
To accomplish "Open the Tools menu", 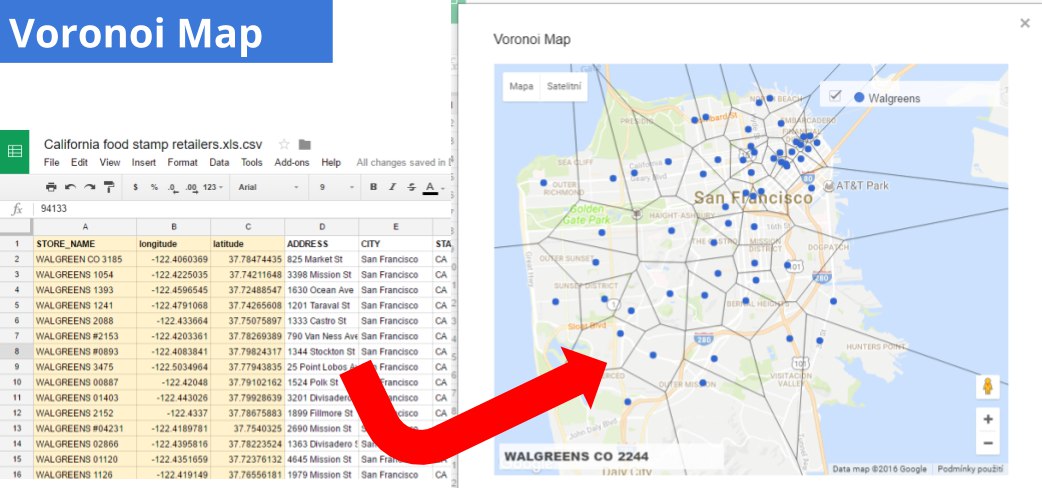I will pyautogui.click(x=252, y=162).
